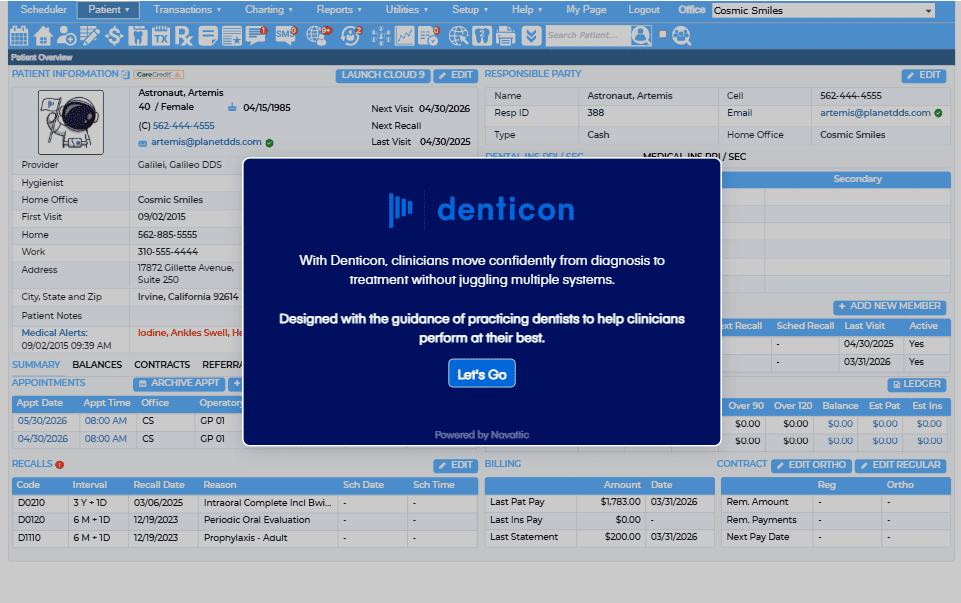961x603 pixels.
Task: Open the Rx prescriptions icon
Action: pos(183,36)
